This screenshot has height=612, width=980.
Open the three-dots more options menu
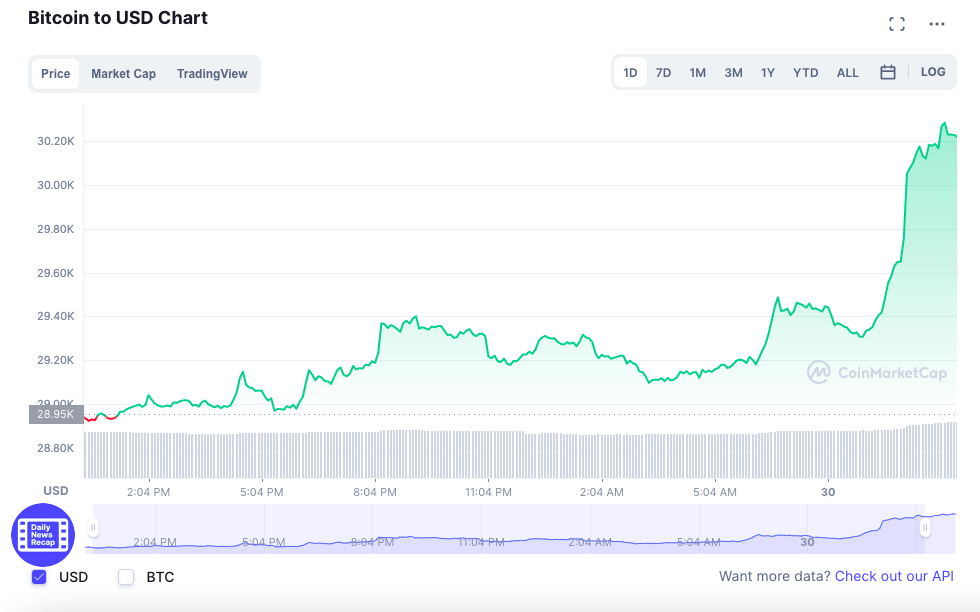pyautogui.click(x=937, y=24)
